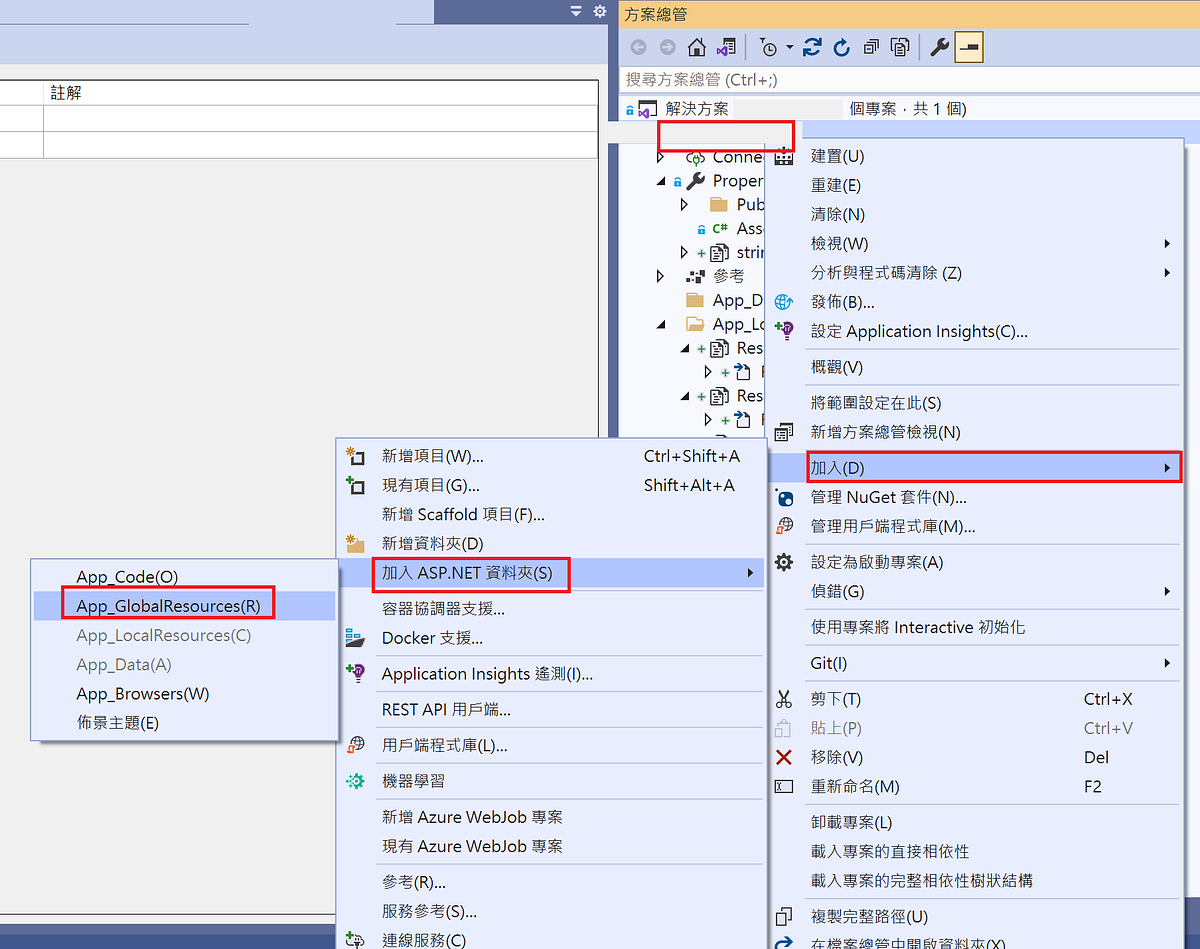Screen dimensions: 1200x949
Task: Click the Application Insights 遙測 icon
Action: [x=355, y=674]
